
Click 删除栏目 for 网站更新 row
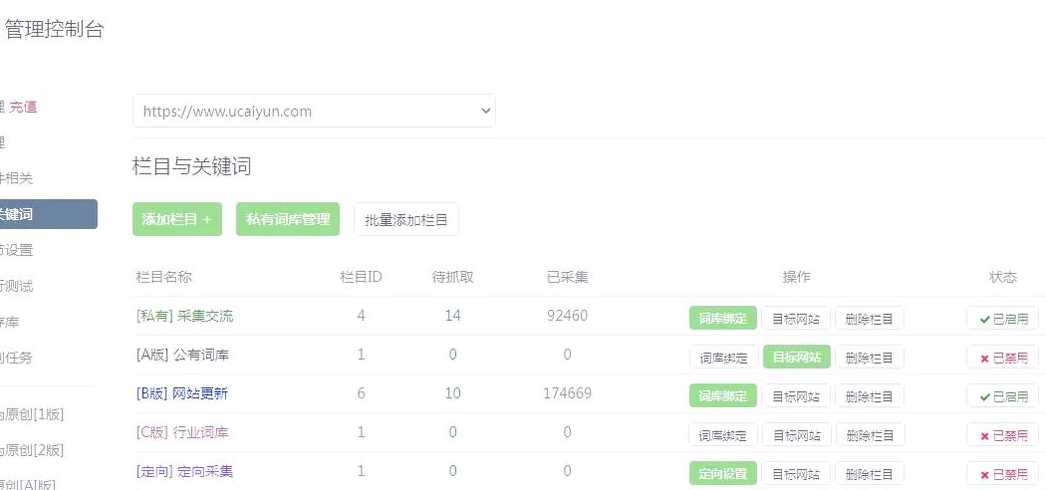pos(869,396)
